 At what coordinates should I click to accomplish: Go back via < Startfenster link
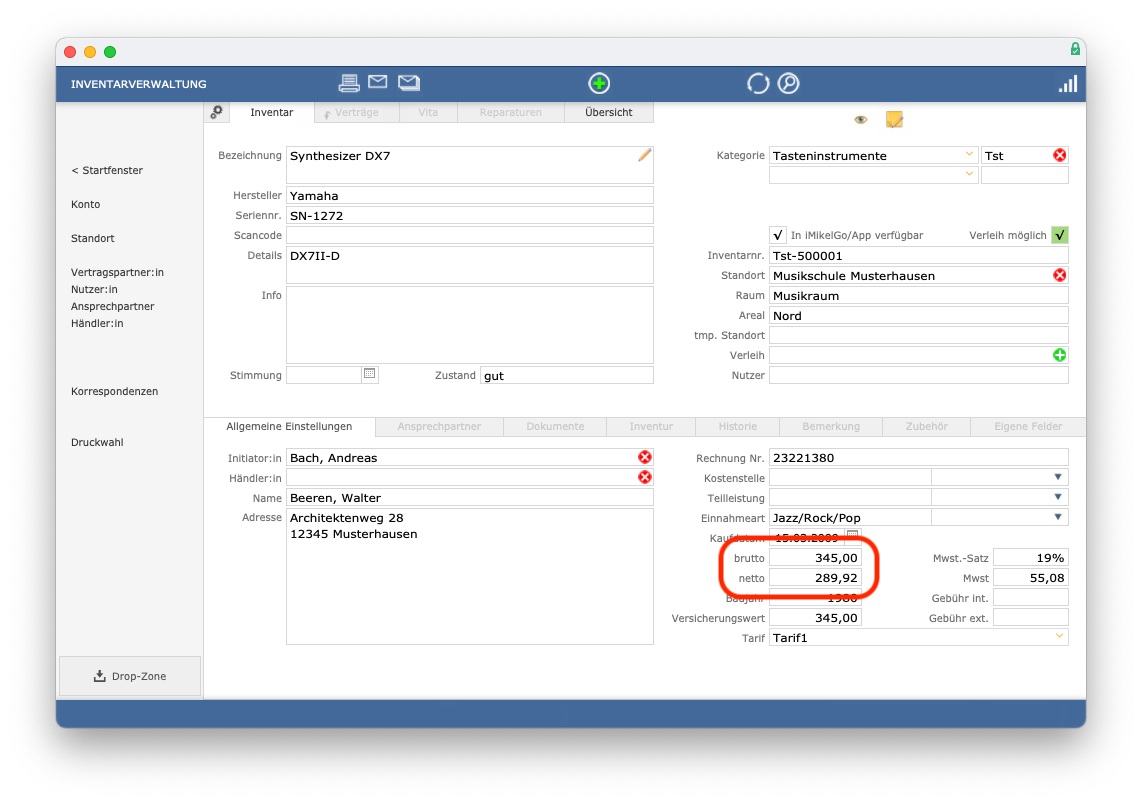pos(107,170)
